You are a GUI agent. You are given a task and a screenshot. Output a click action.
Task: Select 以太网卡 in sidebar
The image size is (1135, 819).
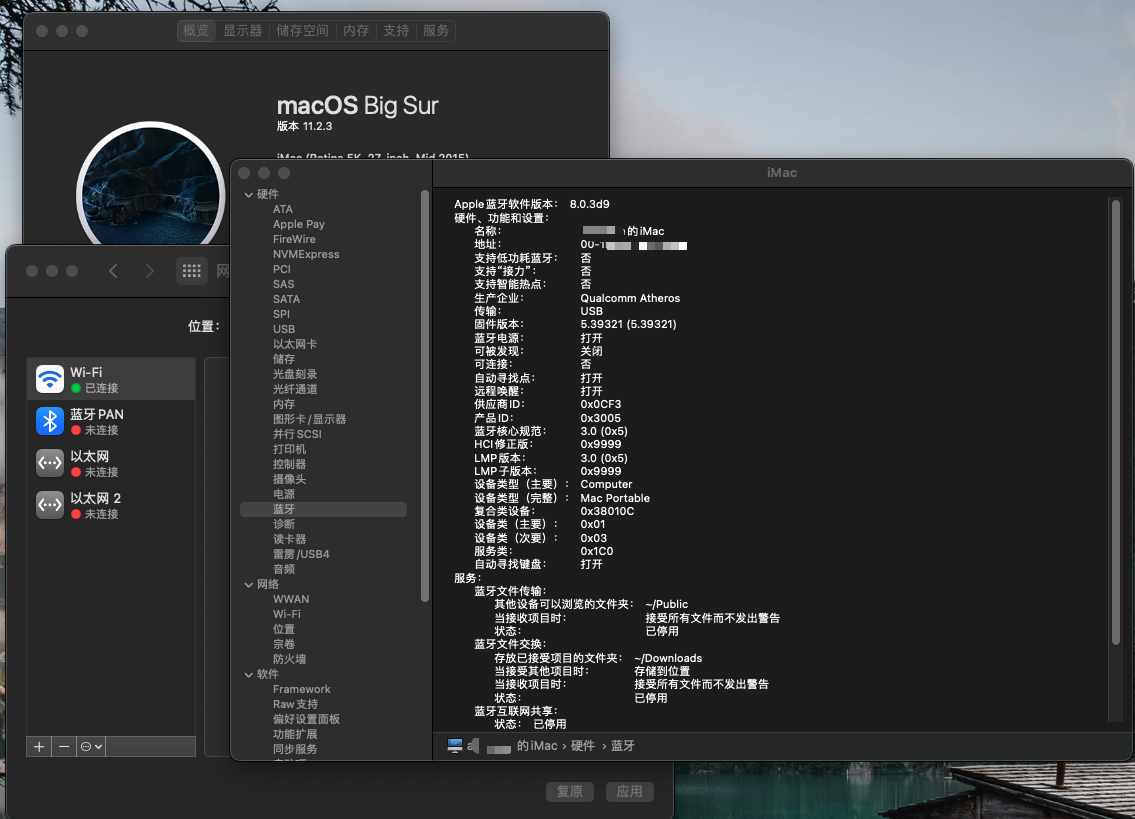(295, 344)
